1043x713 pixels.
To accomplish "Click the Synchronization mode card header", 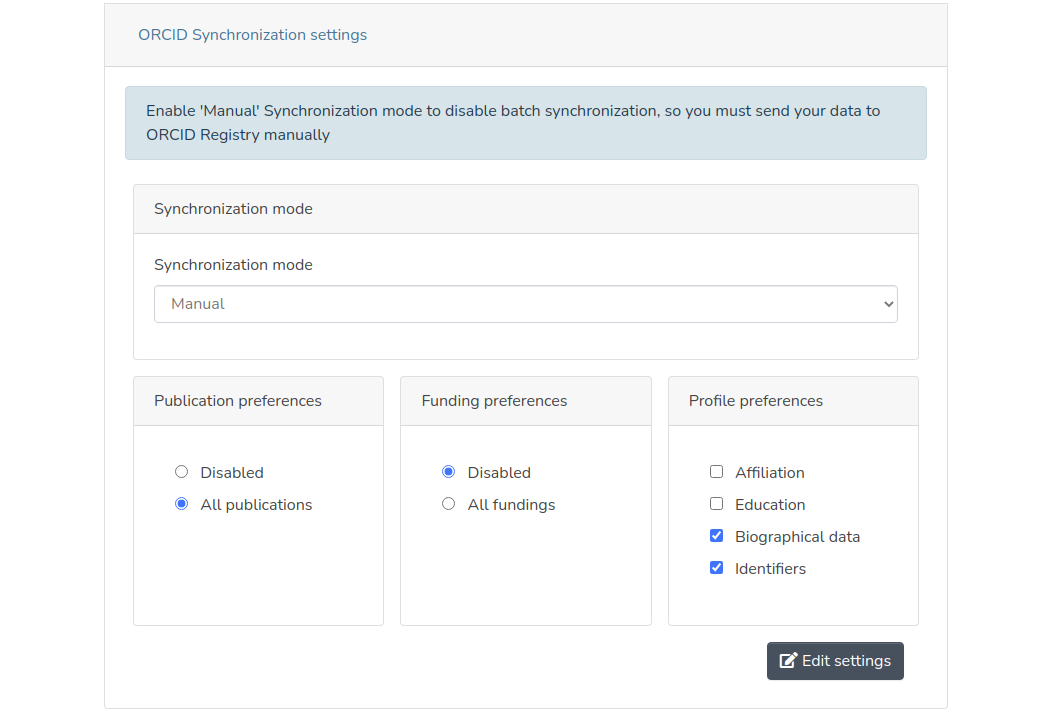I will tap(525, 209).
